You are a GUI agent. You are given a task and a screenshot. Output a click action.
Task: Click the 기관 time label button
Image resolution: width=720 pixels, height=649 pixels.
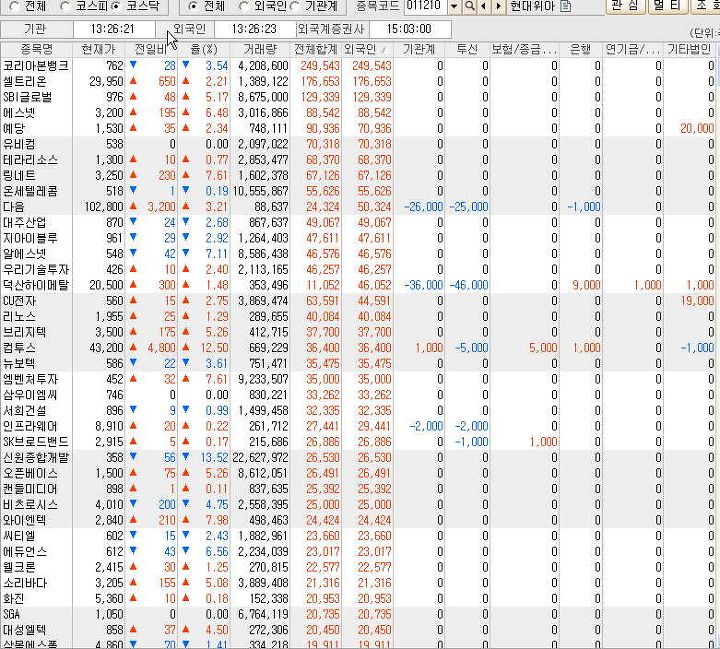(x=36, y=29)
